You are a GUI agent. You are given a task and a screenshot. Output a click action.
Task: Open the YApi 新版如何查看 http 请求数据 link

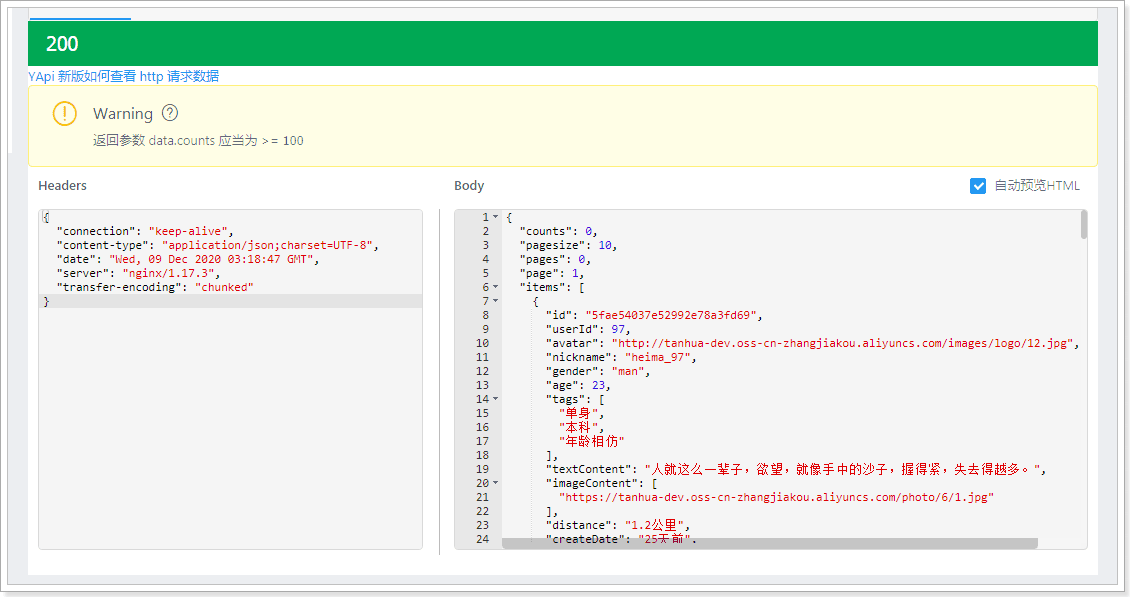pyautogui.click(x=123, y=76)
